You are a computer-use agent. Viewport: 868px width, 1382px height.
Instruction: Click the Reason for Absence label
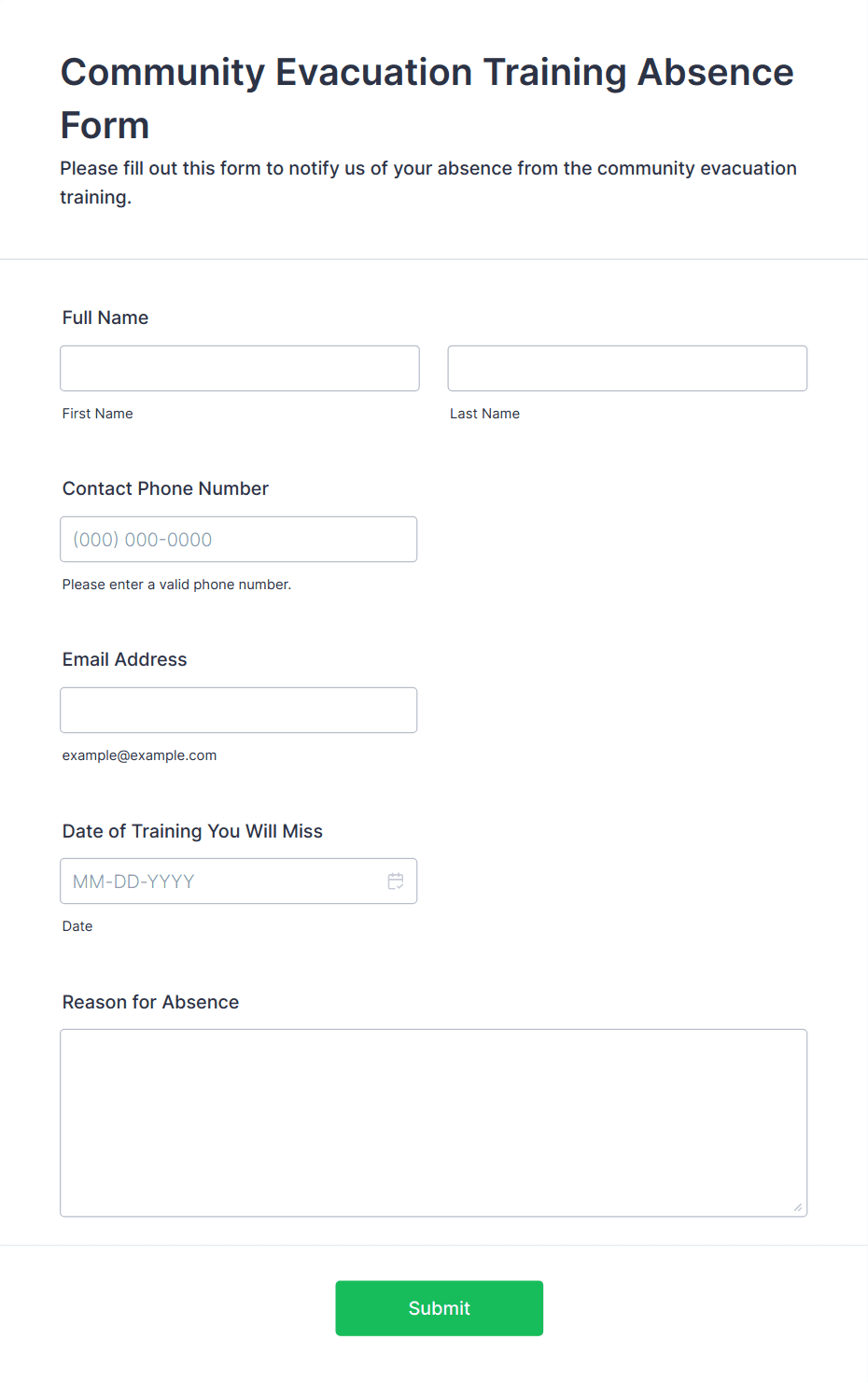click(x=150, y=1002)
